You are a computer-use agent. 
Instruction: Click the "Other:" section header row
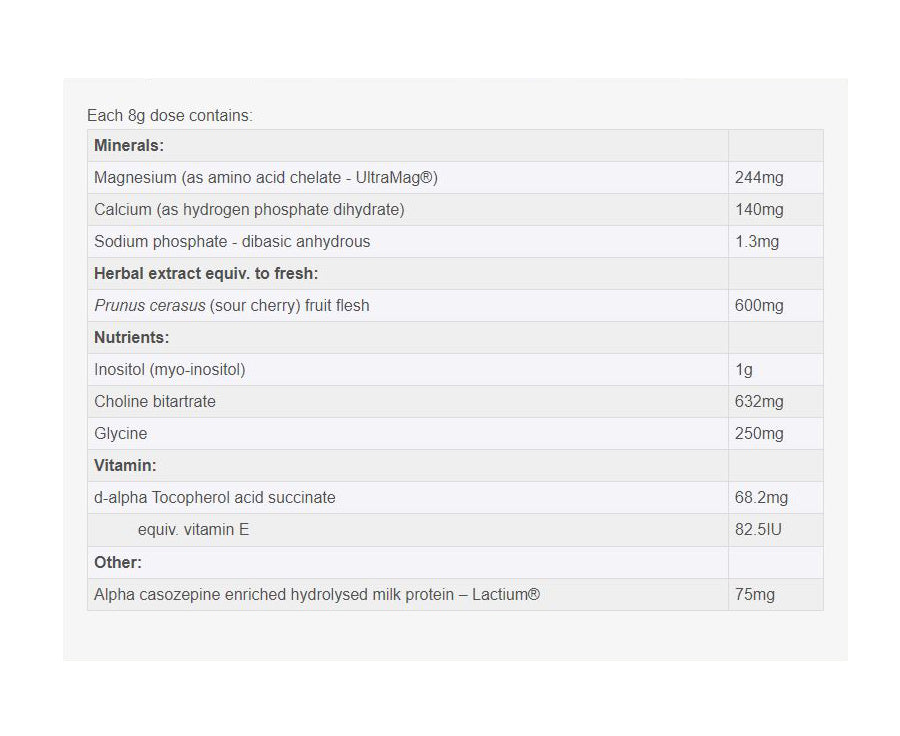(x=118, y=563)
